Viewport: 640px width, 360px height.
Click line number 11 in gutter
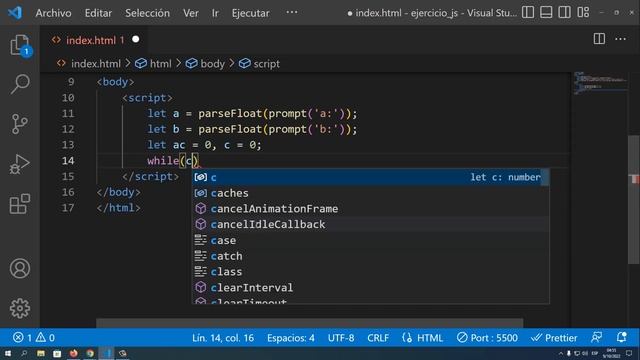[x=68, y=113]
